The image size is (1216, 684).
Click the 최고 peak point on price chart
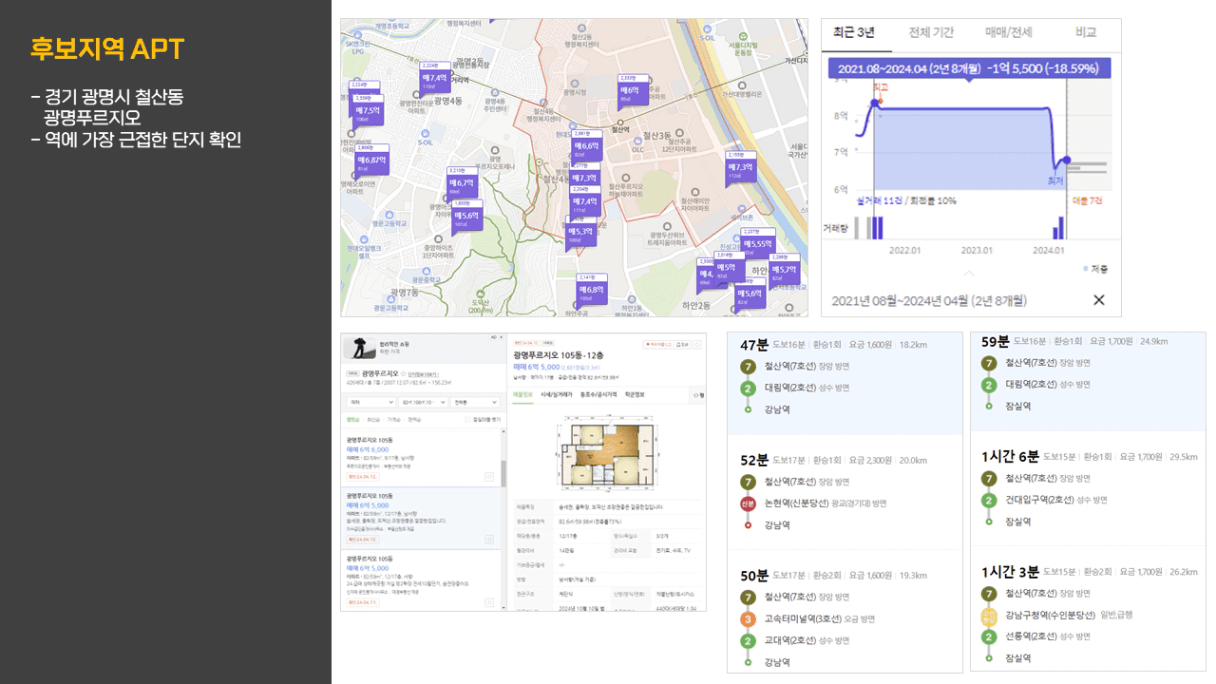point(875,102)
